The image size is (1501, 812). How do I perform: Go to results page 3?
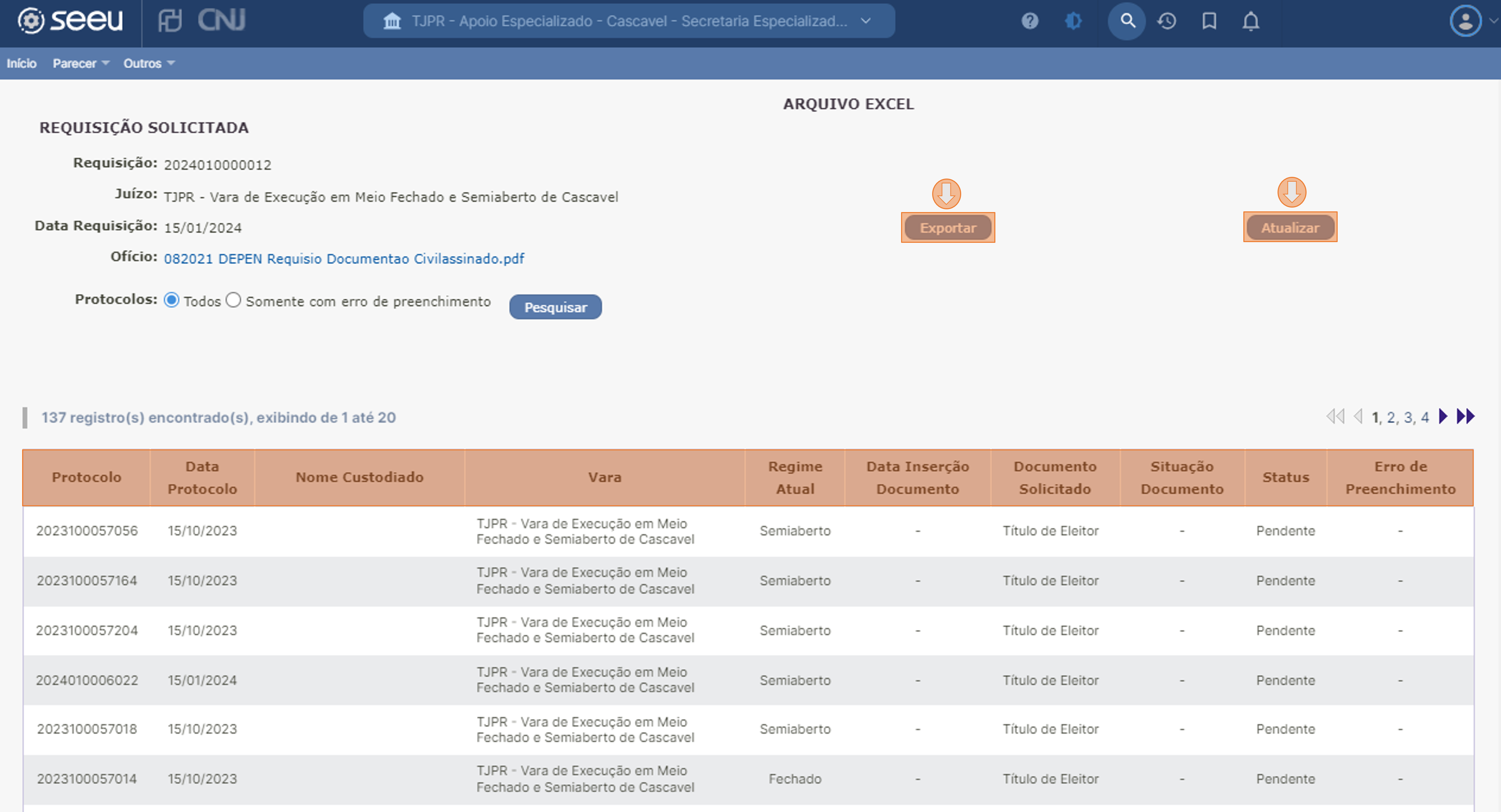point(1407,418)
